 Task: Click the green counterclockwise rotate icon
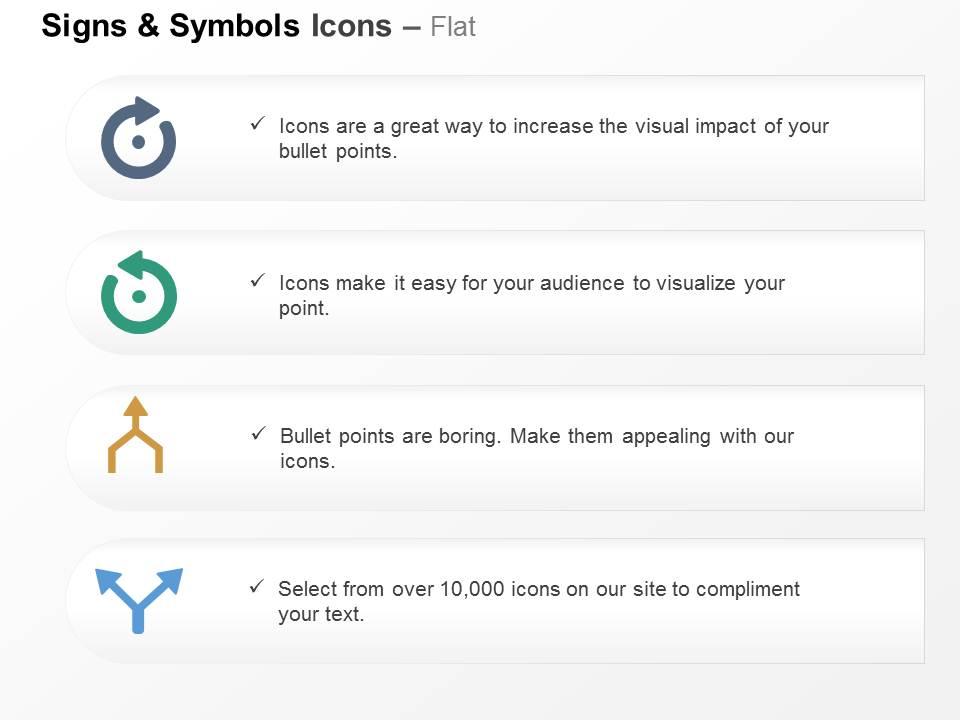click(139, 292)
